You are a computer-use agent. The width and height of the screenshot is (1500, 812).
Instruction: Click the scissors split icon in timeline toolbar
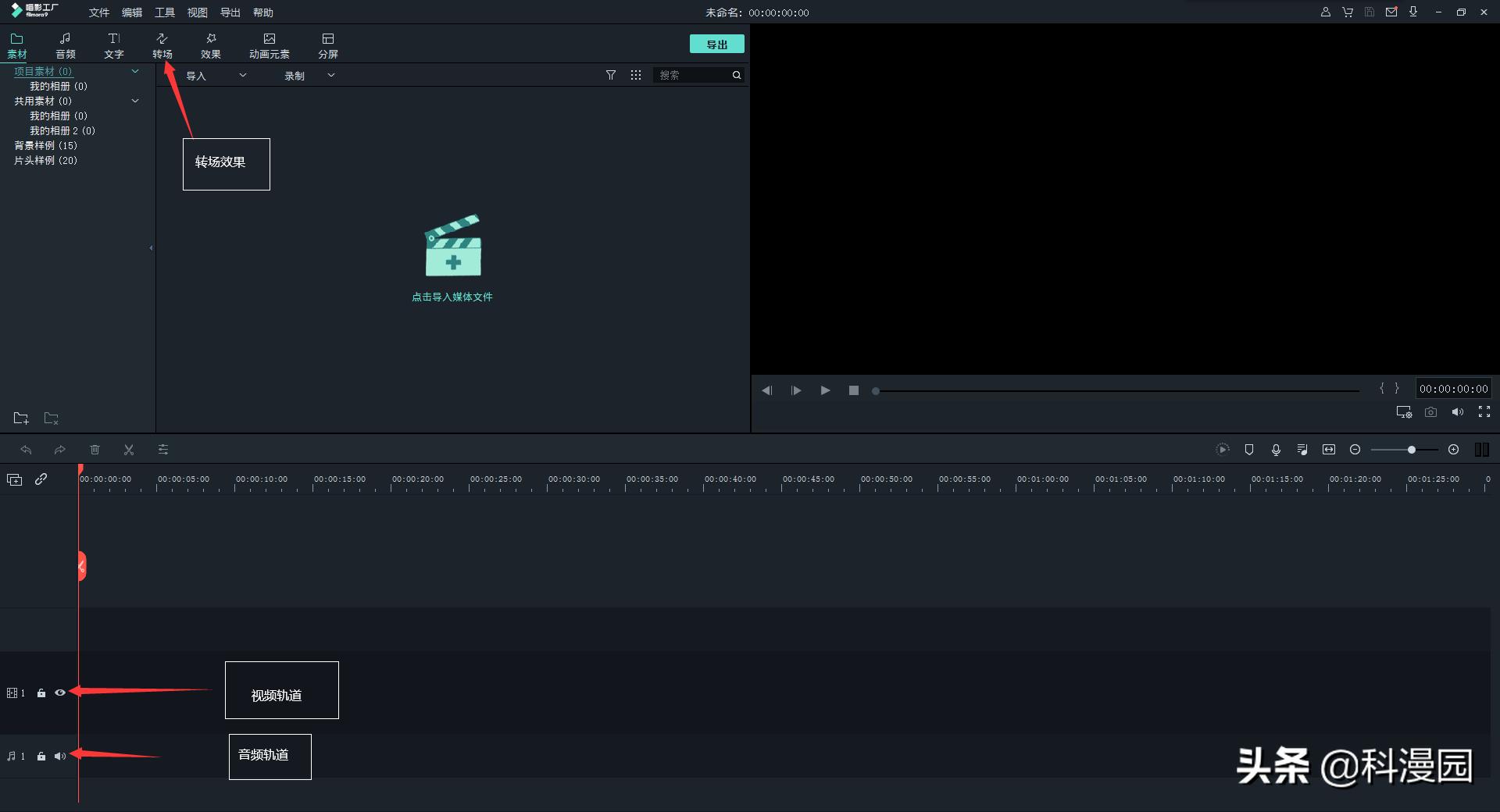pyautogui.click(x=129, y=450)
